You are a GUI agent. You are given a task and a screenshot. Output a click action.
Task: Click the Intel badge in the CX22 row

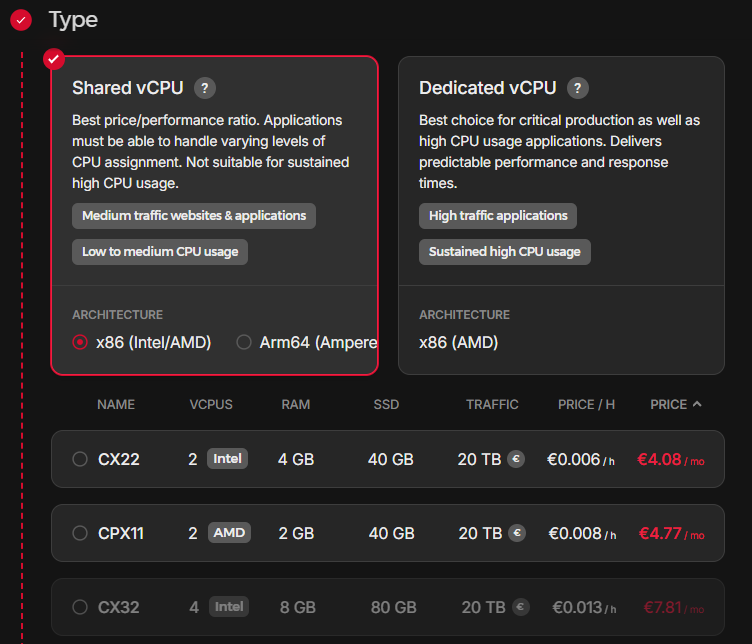pyautogui.click(x=227, y=459)
